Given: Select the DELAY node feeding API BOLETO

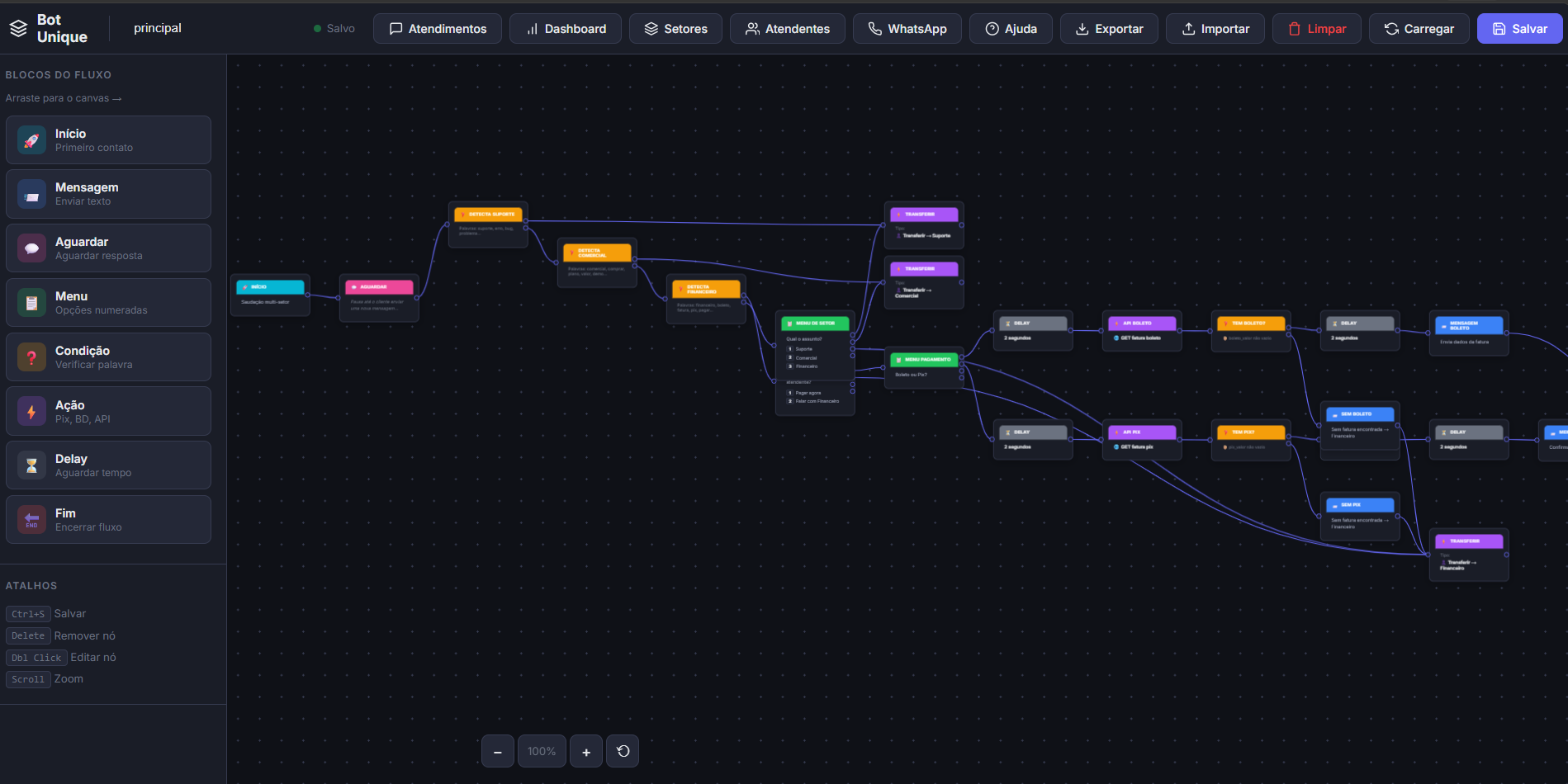Looking at the screenshot, I should pos(1034,331).
